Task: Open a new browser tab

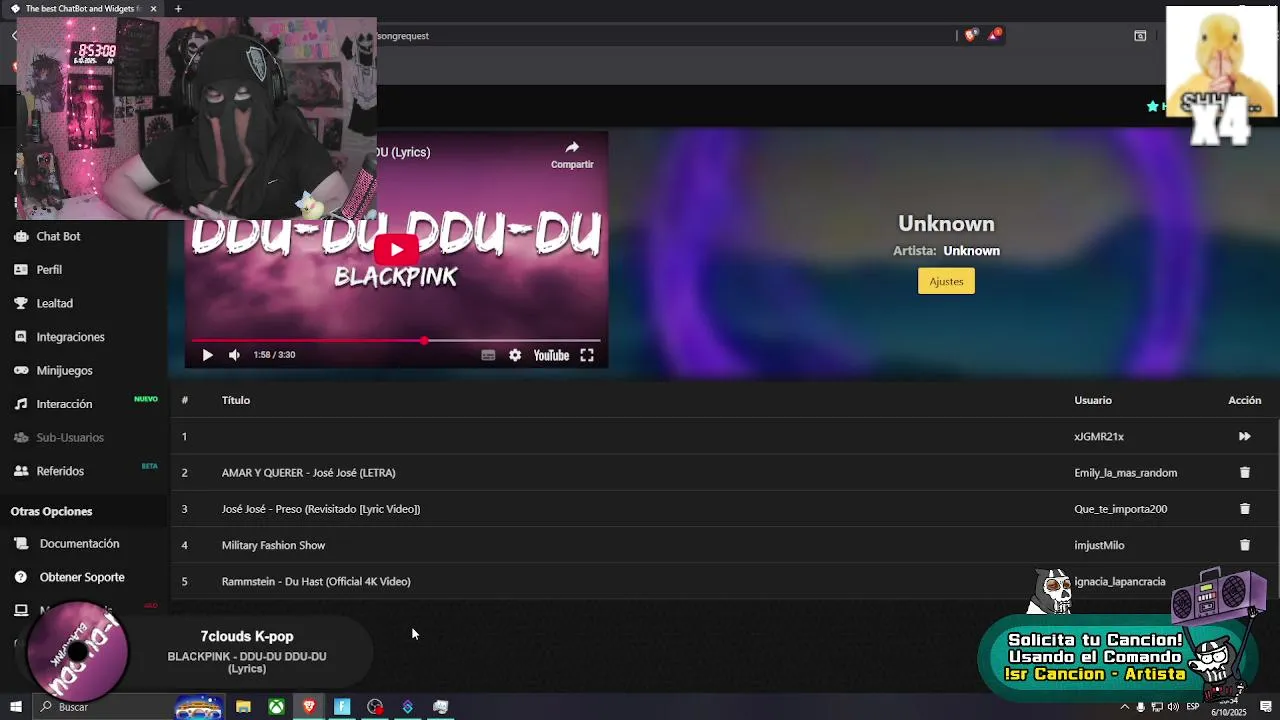Action: pyautogui.click(x=178, y=9)
